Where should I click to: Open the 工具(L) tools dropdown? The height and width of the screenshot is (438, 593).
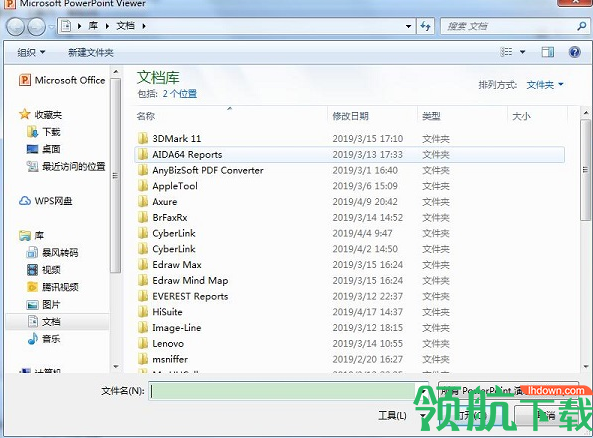click(x=402, y=416)
